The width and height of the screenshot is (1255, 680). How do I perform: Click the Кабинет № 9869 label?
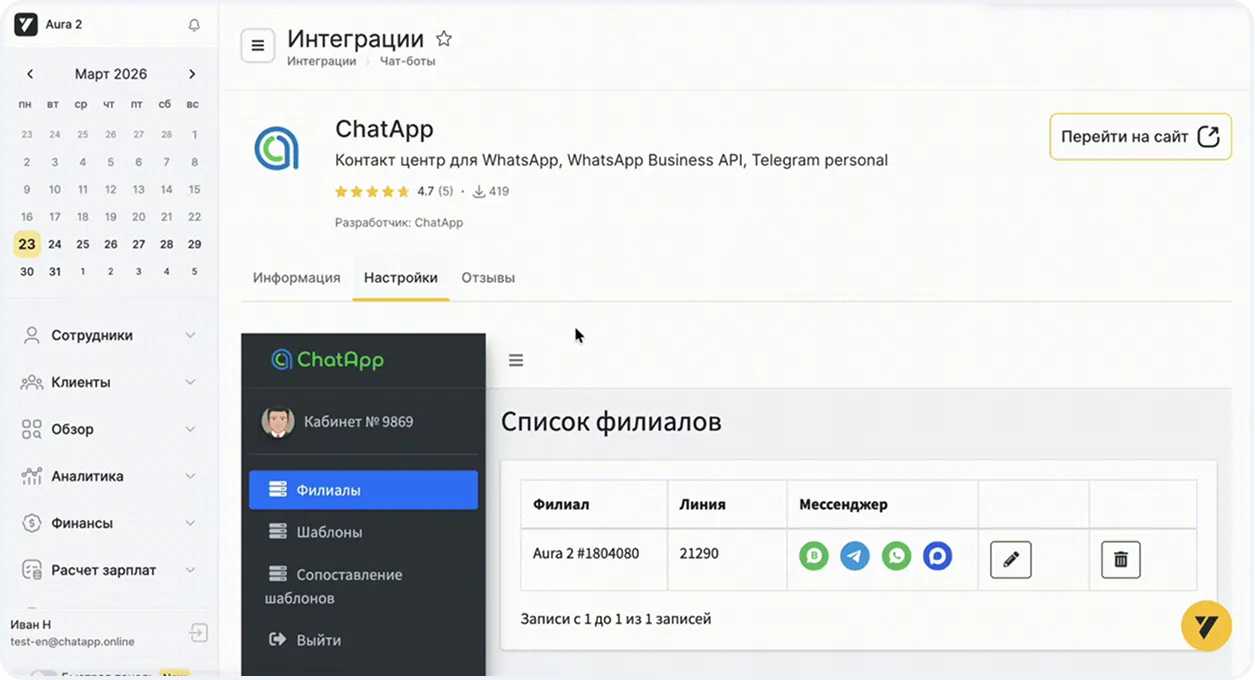[x=358, y=422]
